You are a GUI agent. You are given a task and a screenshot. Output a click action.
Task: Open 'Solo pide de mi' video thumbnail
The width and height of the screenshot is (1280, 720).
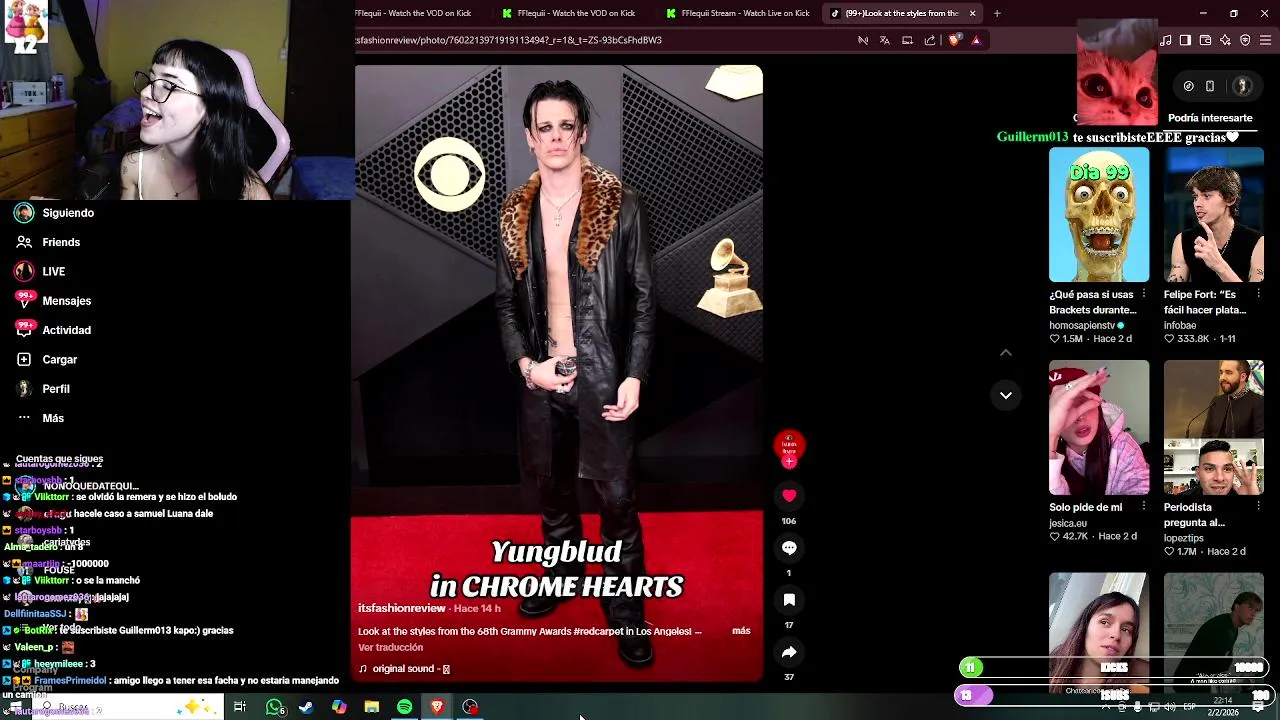click(x=1099, y=427)
